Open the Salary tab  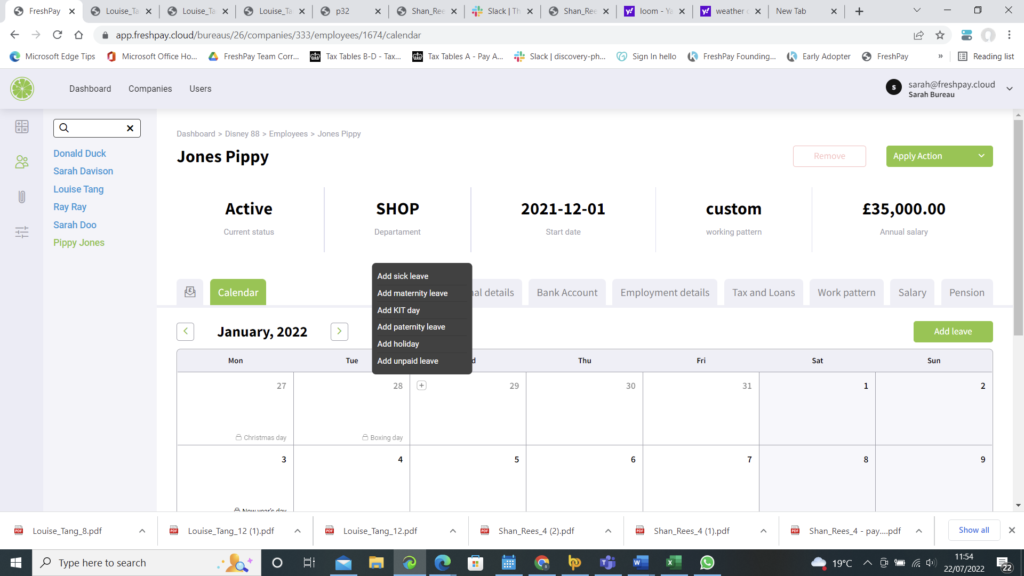click(912, 292)
